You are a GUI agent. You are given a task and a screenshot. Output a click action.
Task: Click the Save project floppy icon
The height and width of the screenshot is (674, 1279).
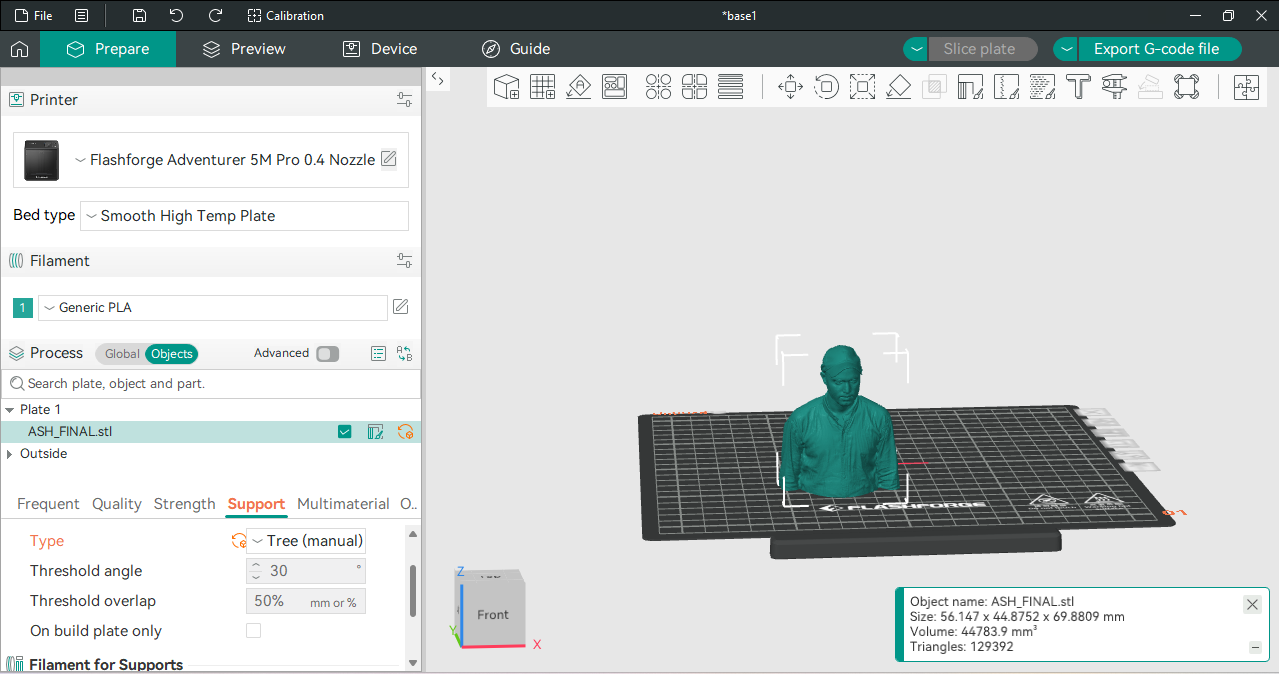click(140, 16)
